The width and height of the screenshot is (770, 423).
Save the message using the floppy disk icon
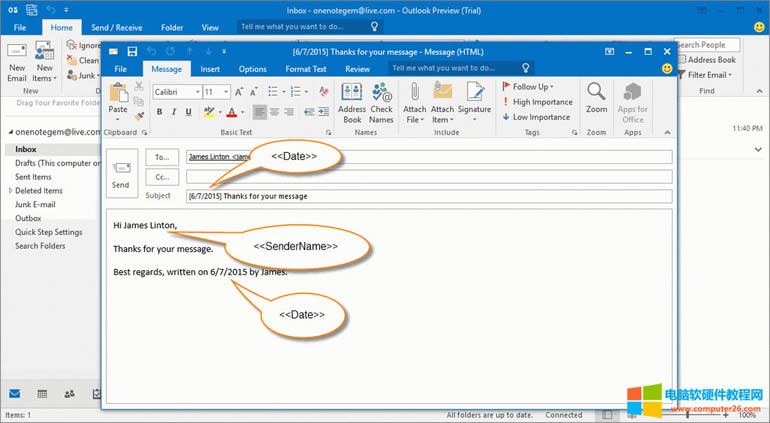132,51
